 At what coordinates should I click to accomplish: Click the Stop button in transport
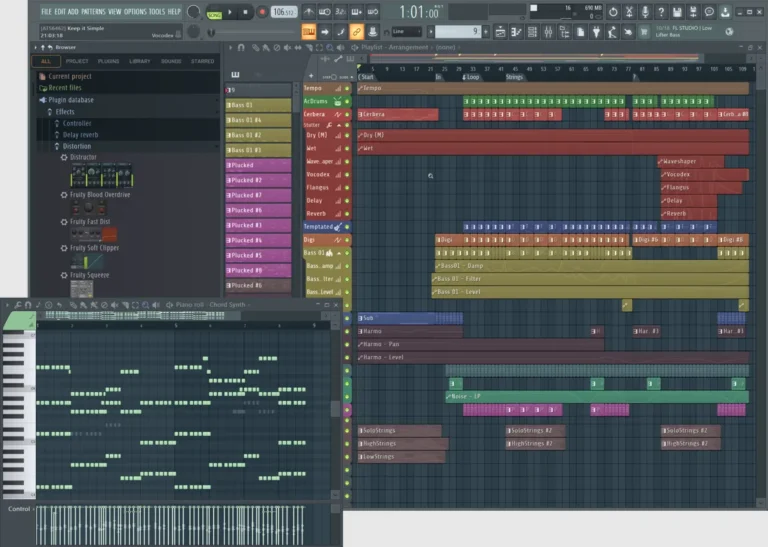pos(245,12)
